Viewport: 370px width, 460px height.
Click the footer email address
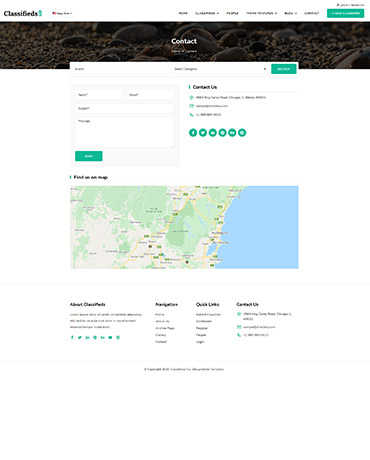pyautogui.click(x=259, y=327)
